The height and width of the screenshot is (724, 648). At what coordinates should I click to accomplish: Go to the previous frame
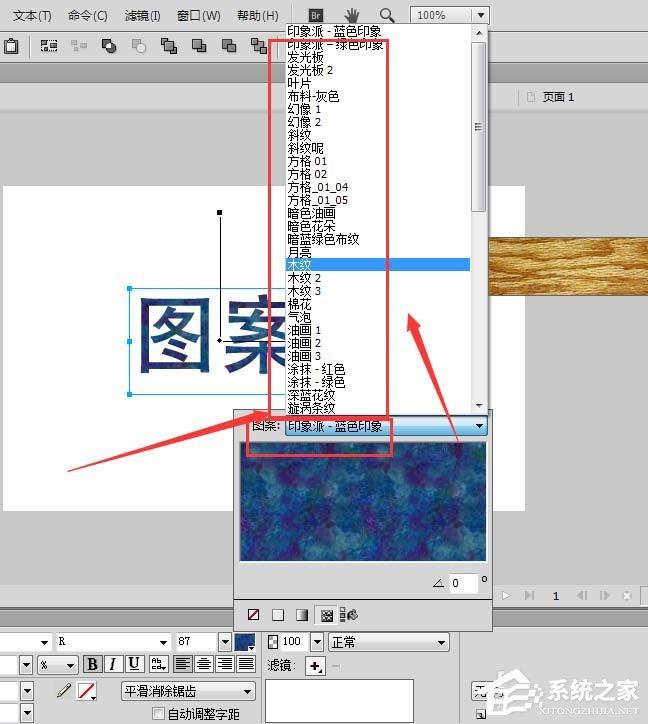[582, 596]
